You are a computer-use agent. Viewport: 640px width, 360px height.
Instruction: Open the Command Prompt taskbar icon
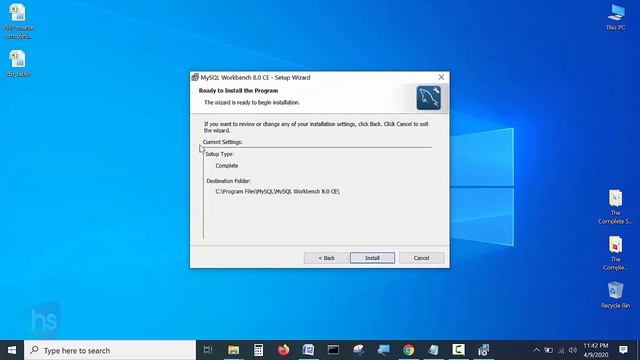[x=333, y=350]
